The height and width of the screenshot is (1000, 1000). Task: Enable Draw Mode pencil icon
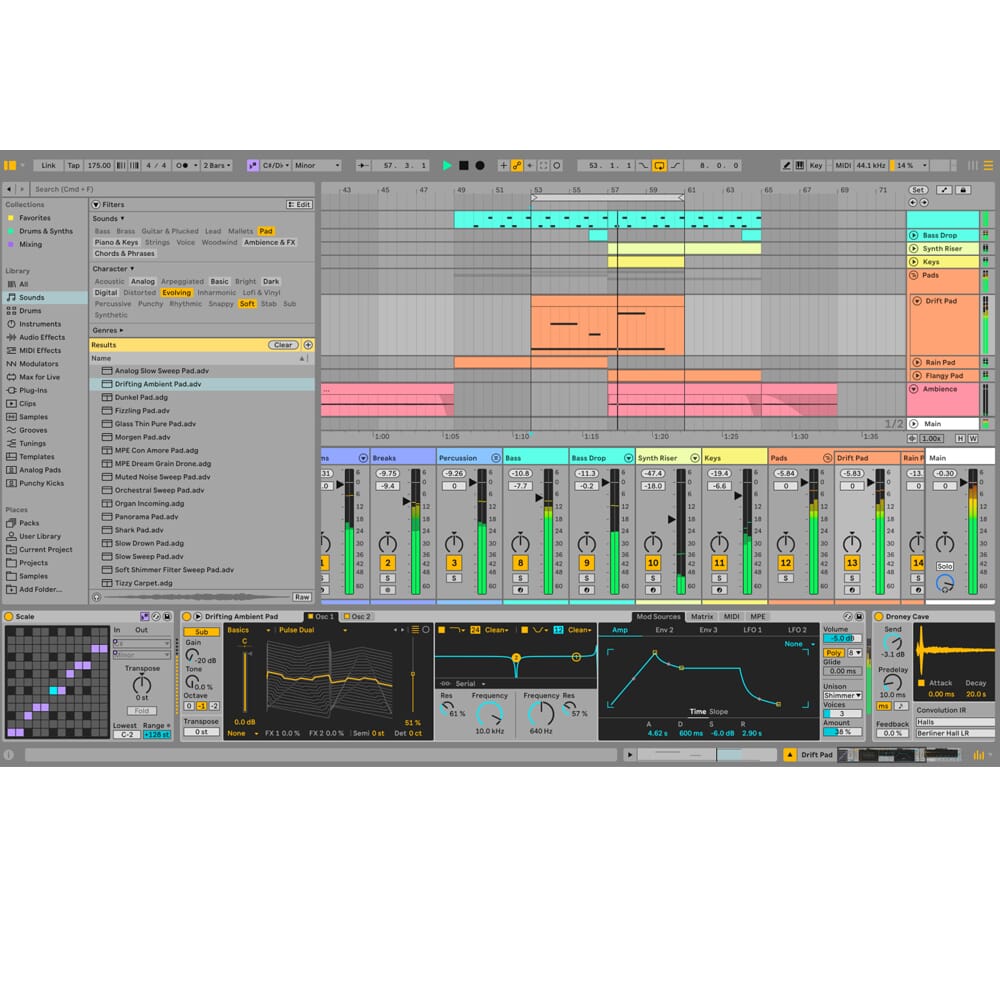coord(787,165)
